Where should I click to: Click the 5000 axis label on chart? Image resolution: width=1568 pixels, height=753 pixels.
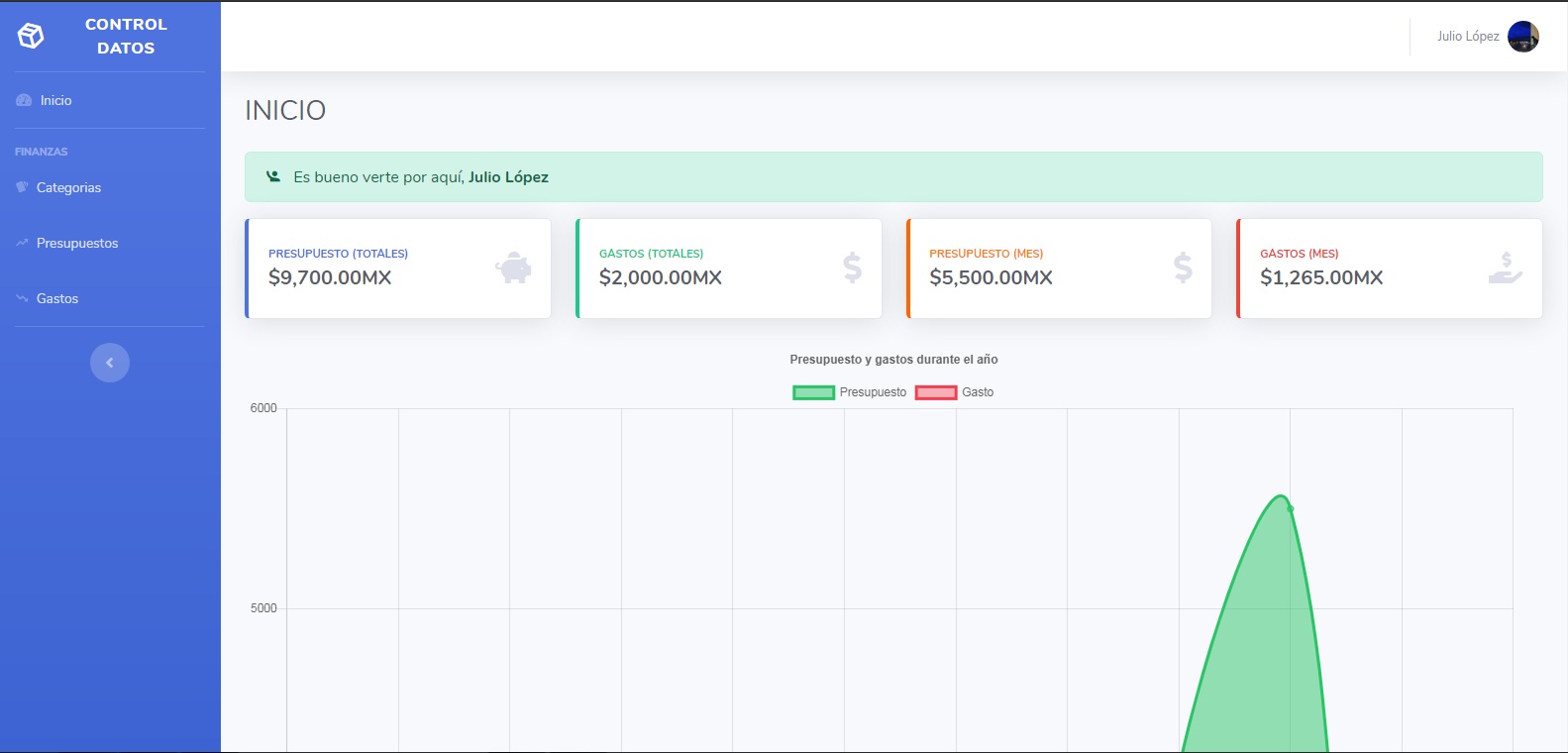coord(263,608)
